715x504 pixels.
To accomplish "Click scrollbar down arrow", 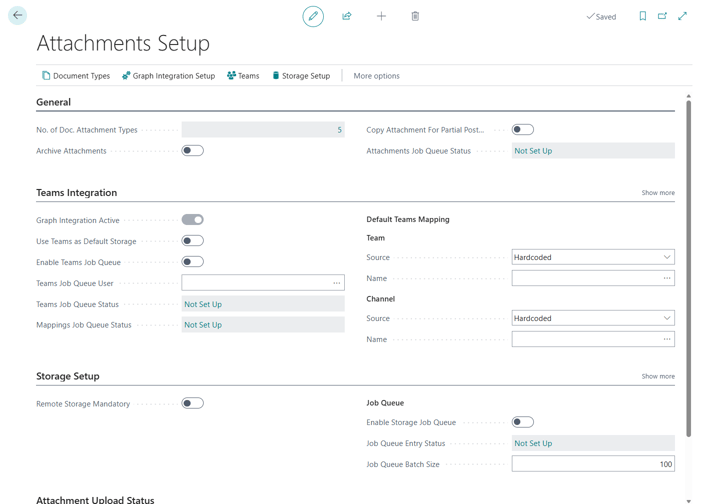I will [x=689, y=501].
